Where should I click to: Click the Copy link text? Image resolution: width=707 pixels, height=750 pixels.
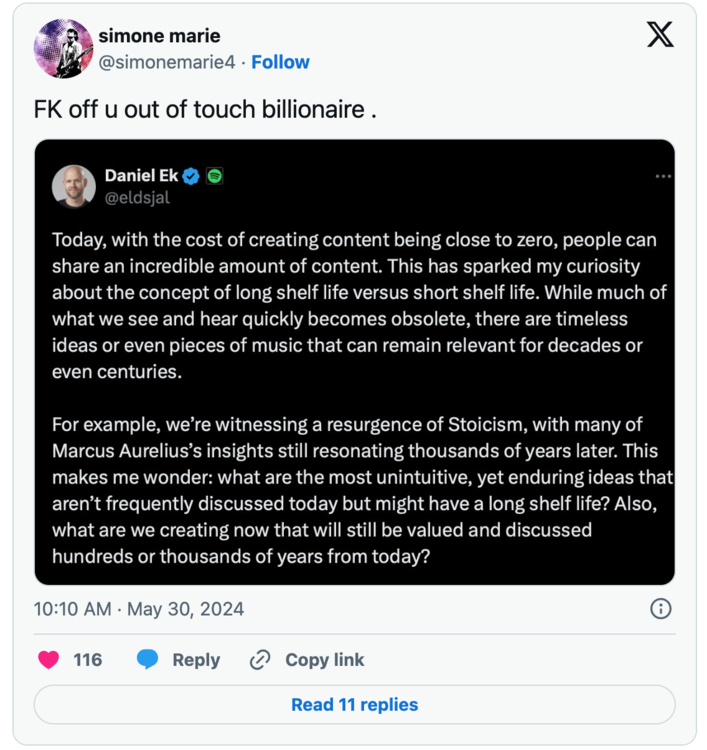click(x=324, y=660)
